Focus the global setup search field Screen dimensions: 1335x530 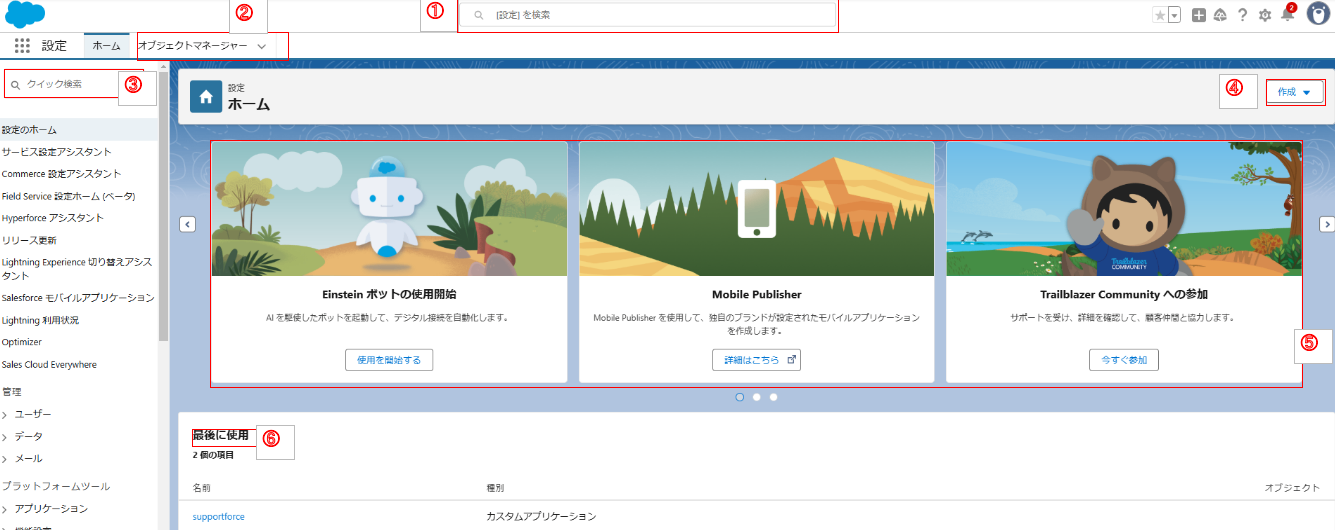[648, 15]
